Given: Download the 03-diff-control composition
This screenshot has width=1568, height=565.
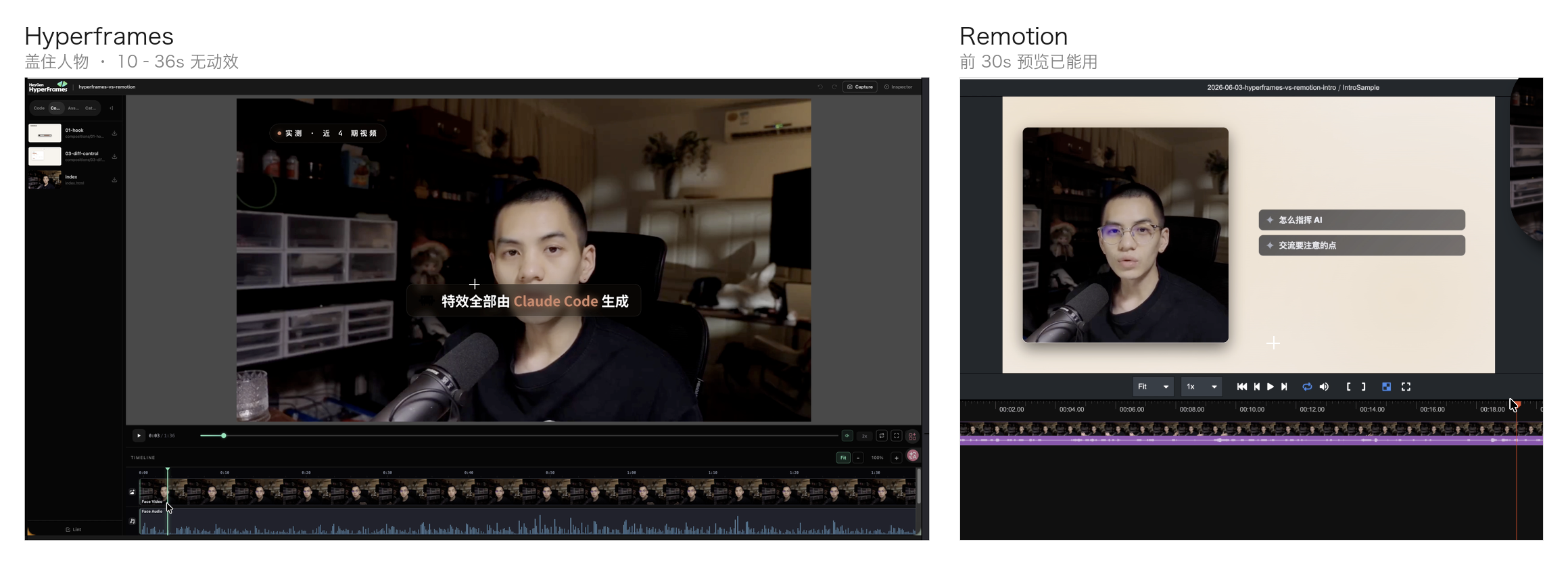Looking at the screenshot, I should click(x=114, y=156).
